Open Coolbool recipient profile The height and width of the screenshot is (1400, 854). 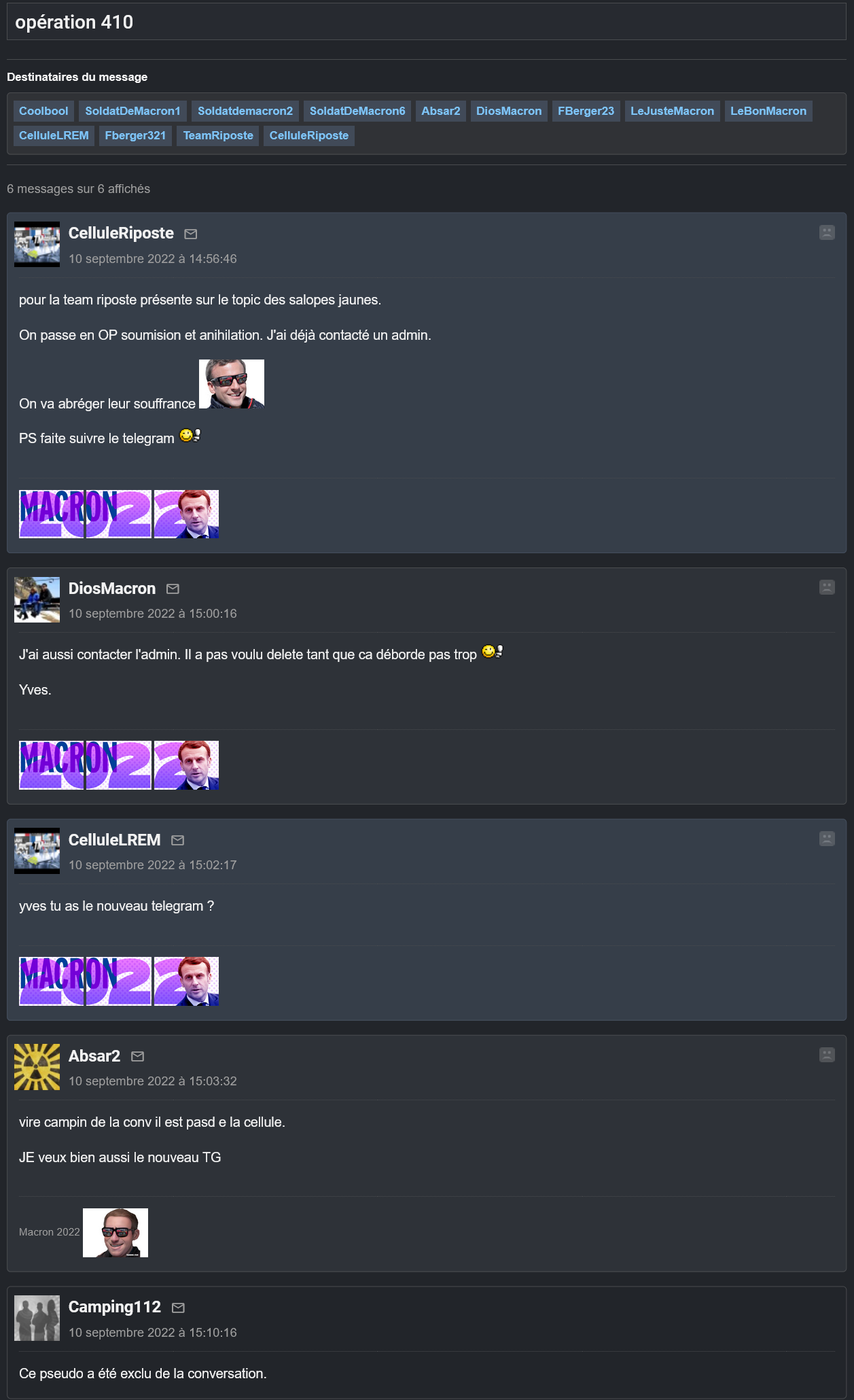click(x=43, y=111)
